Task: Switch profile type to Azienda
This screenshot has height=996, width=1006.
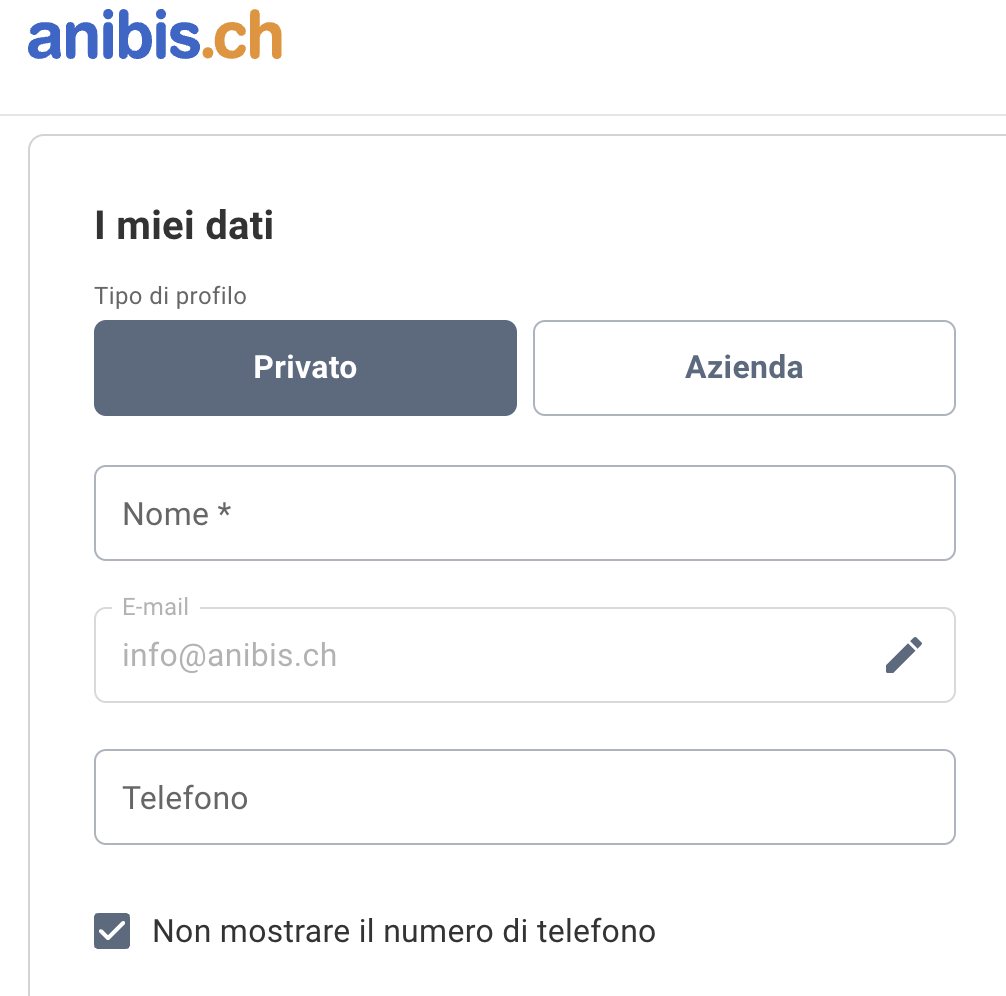Action: pyautogui.click(x=744, y=368)
